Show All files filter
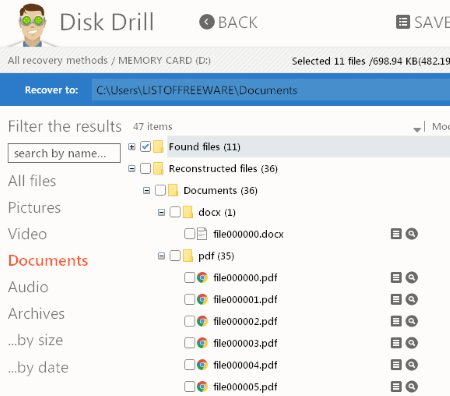The image size is (450, 396). click(x=32, y=181)
